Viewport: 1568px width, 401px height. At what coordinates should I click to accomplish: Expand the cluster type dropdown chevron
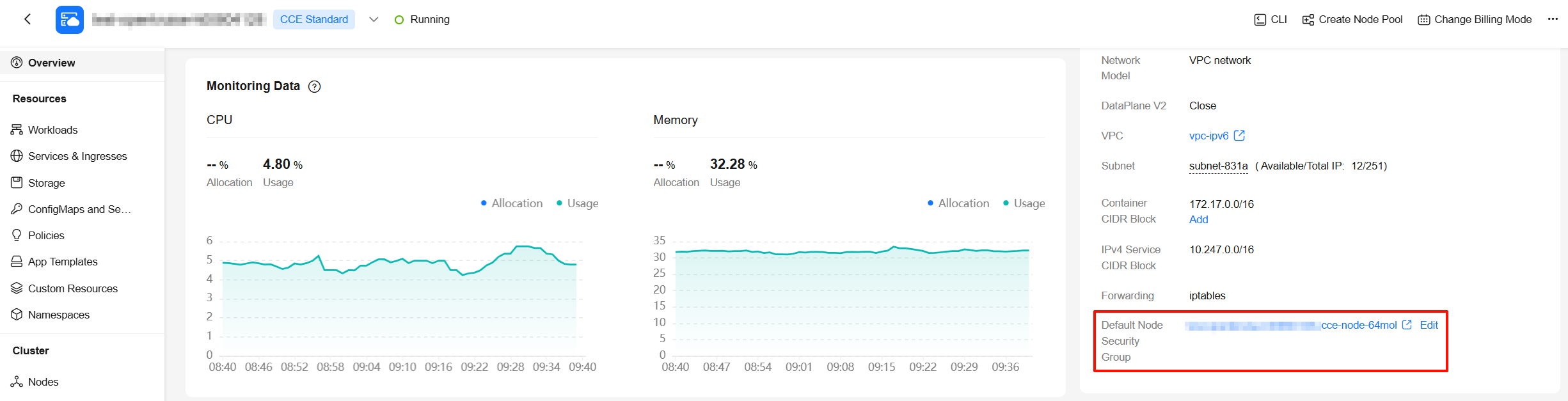coord(374,20)
